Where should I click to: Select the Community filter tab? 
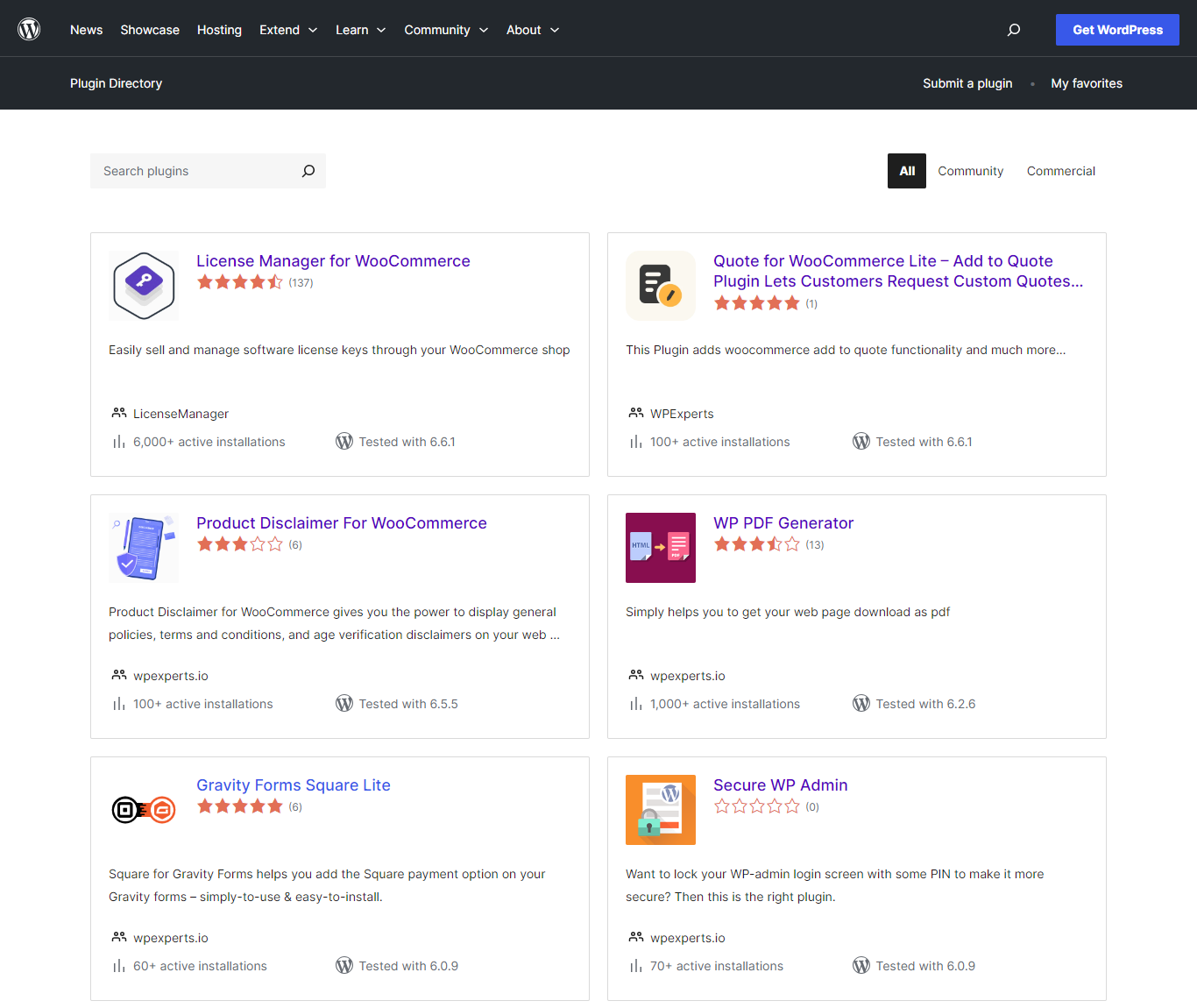coord(970,171)
